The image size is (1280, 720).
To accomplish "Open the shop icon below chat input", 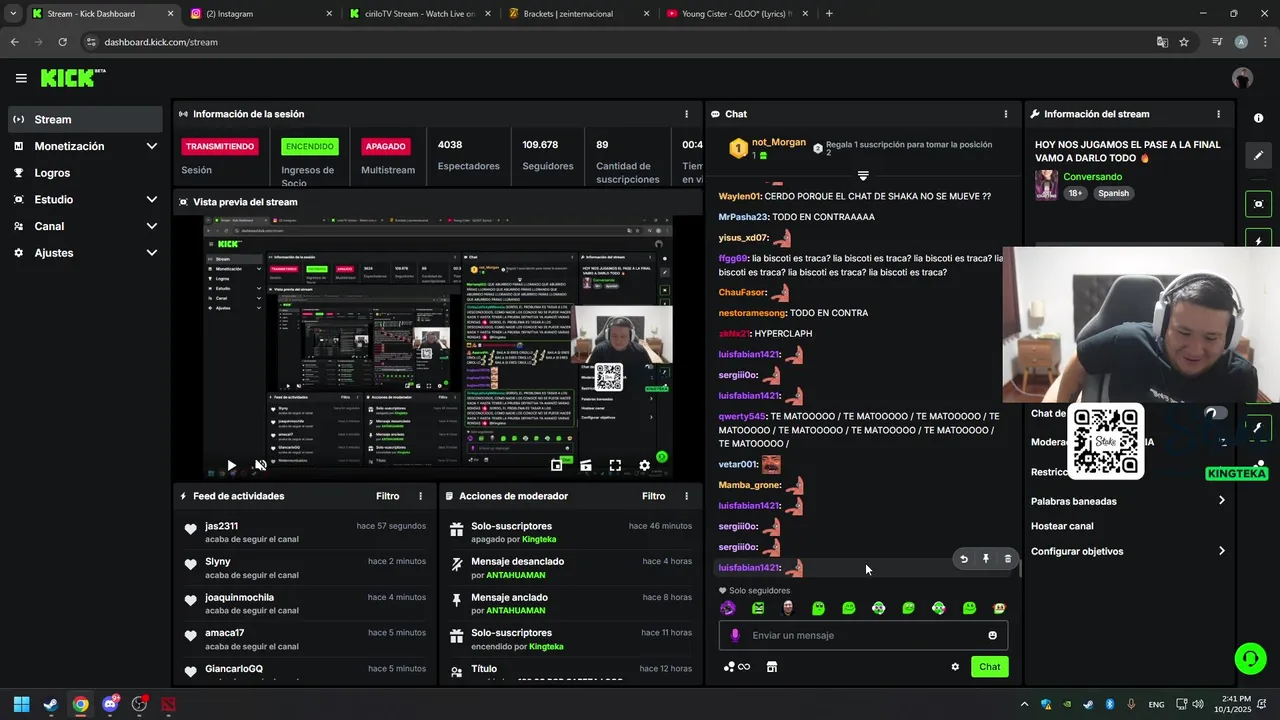I will coord(771,667).
